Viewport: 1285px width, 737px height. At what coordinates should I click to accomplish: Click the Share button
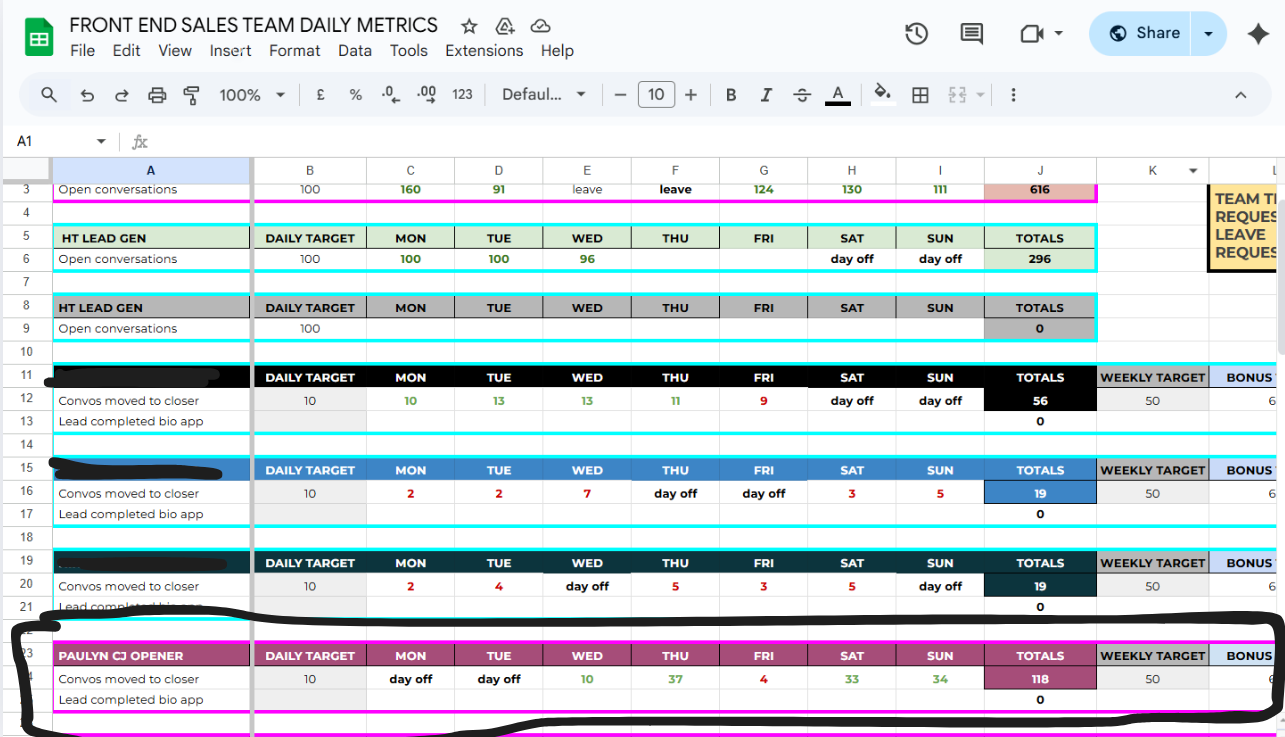pos(1144,33)
